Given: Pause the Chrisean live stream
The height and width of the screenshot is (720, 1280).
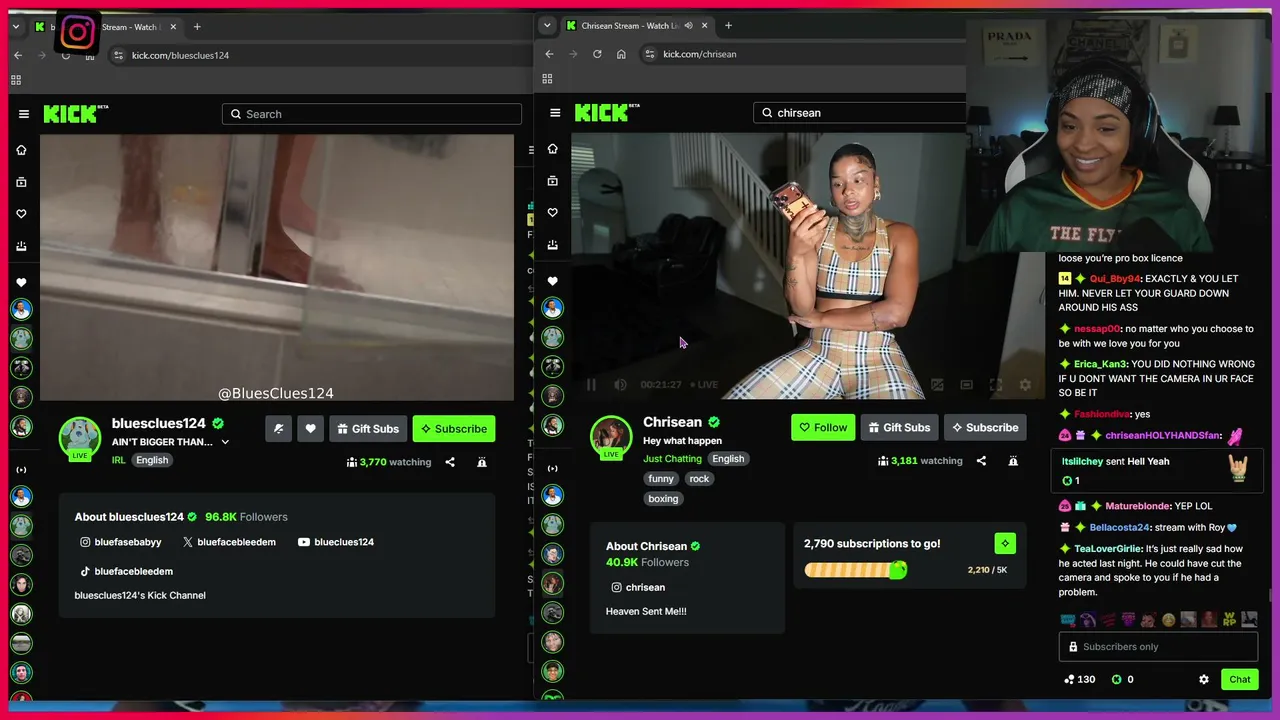Looking at the screenshot, I should [591, 385].
